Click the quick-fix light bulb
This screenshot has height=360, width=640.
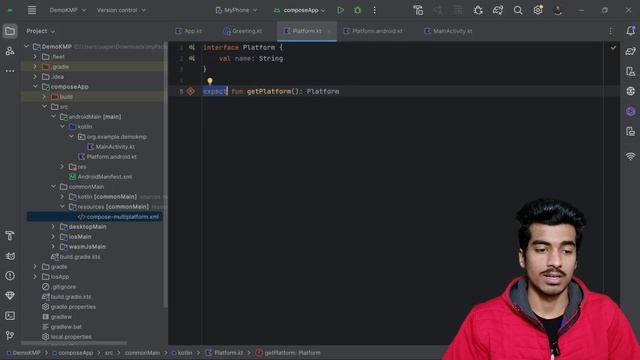click(x=210, y=81)
